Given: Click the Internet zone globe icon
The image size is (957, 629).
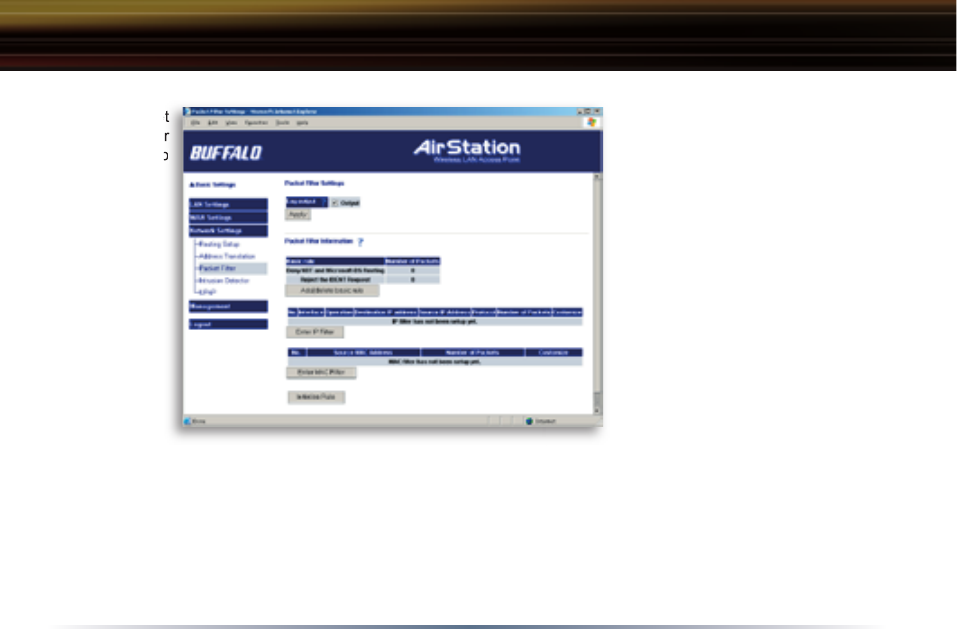Looking at the screenshot, I should click(x=529, y=421).
